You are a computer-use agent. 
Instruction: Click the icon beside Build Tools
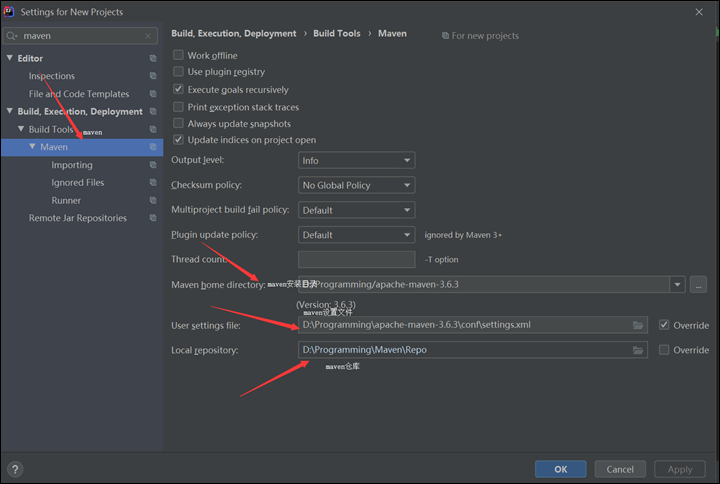tap(153, 129)
